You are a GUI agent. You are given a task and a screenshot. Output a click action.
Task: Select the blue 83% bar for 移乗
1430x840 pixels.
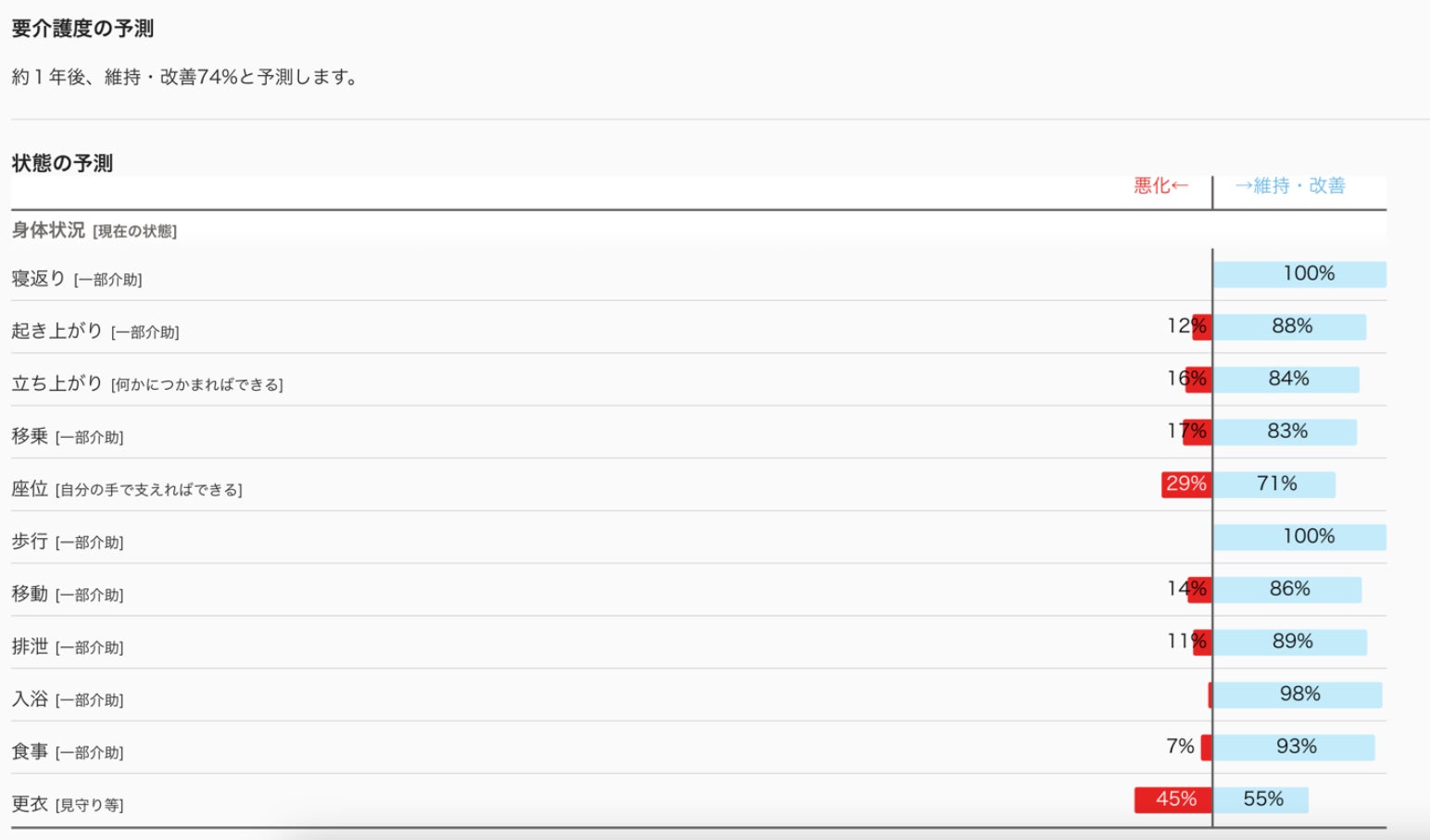tap(1286, 432)
